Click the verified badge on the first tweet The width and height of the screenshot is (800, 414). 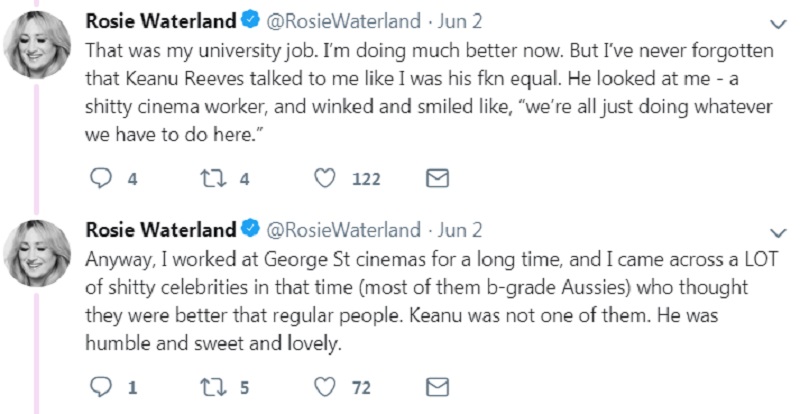point(250,21)
